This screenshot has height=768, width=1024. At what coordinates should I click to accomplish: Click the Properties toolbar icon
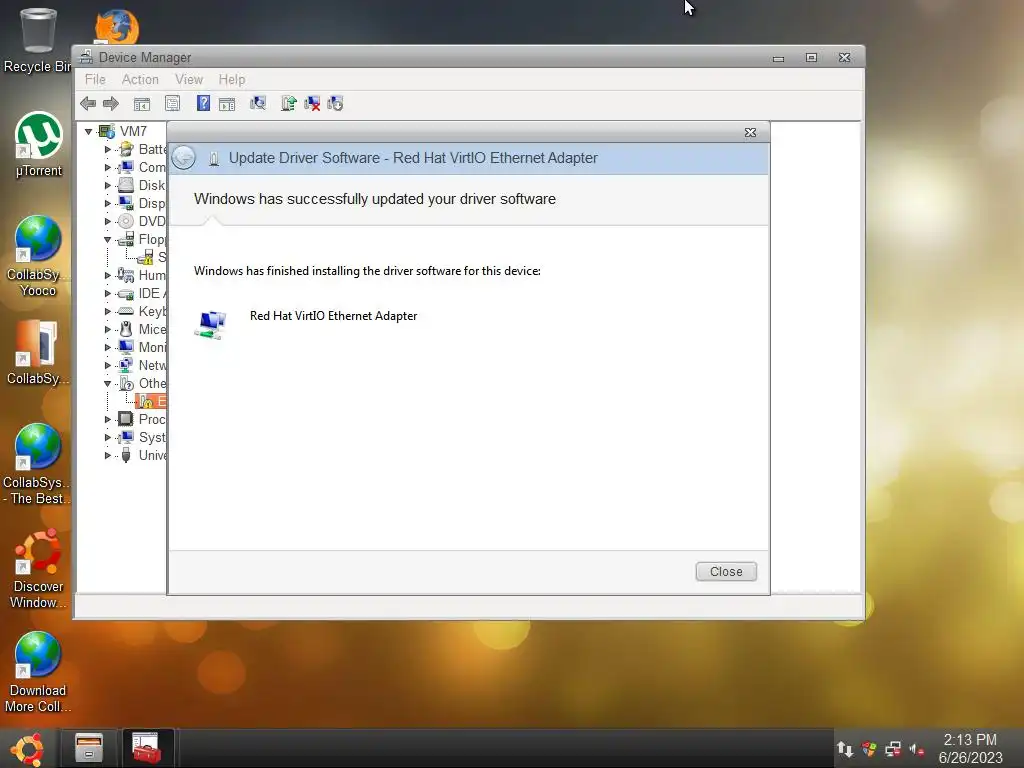pyautogui.click(x=172, y=103)
